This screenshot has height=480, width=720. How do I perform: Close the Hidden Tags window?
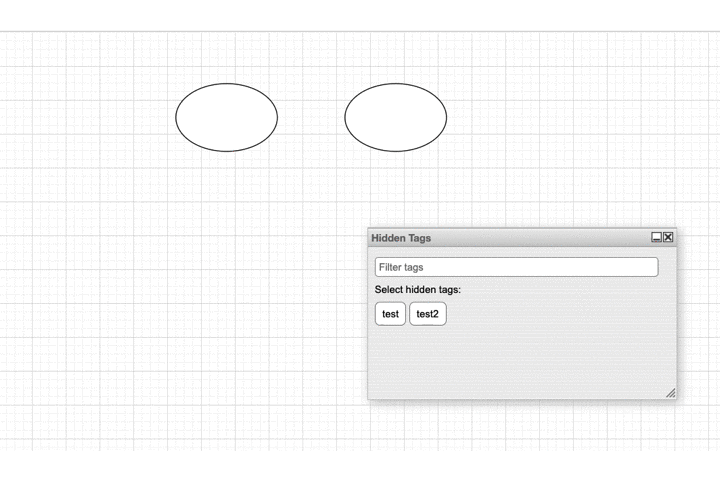(x=668, y=237)
